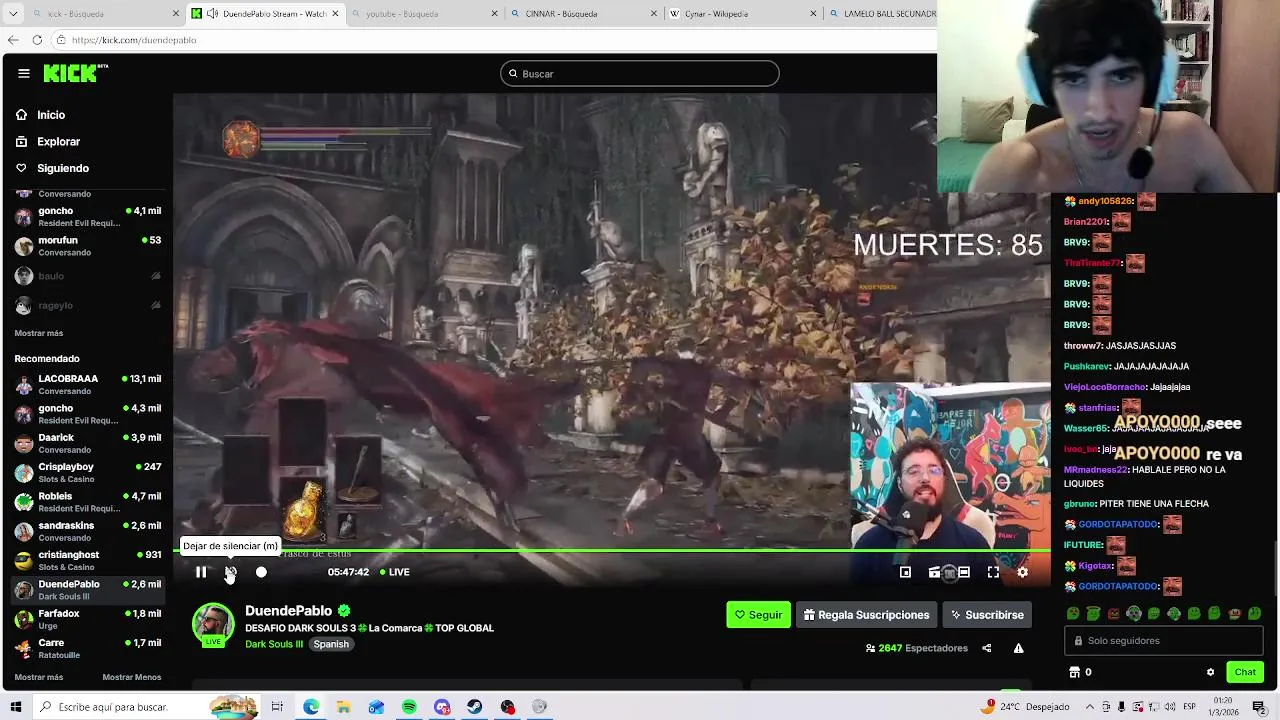1280x720 pixels.
Task: Pick first green emote in chat
Action: [1073, 614]
